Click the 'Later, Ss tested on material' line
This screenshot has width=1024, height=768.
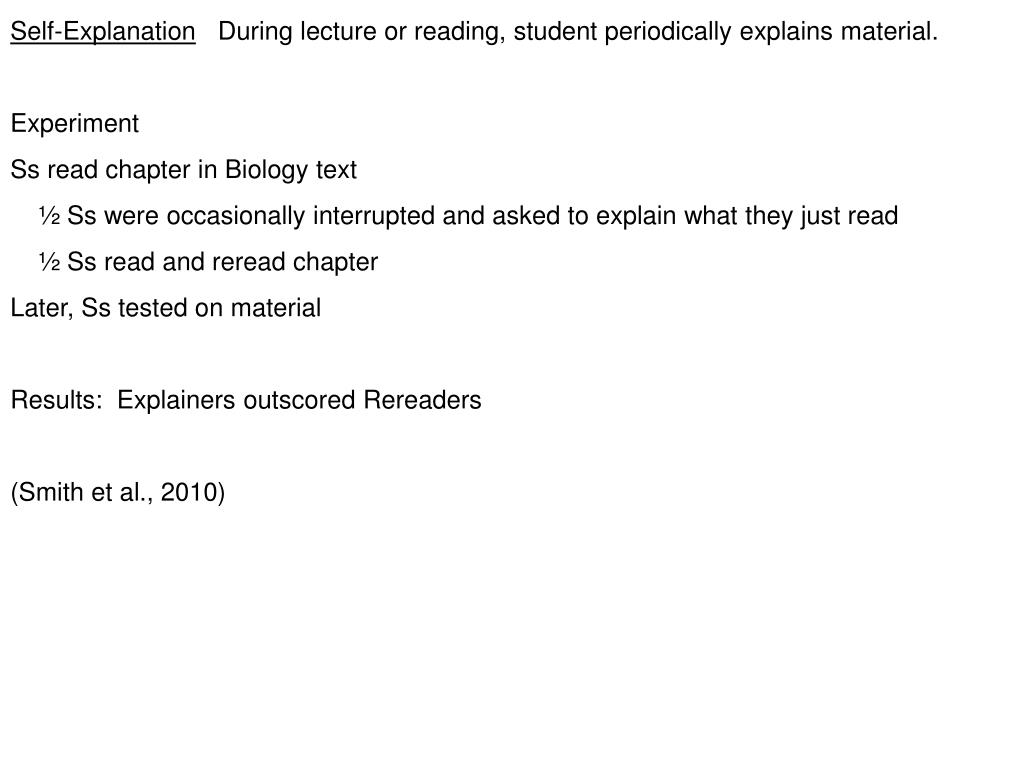point(166,308)
